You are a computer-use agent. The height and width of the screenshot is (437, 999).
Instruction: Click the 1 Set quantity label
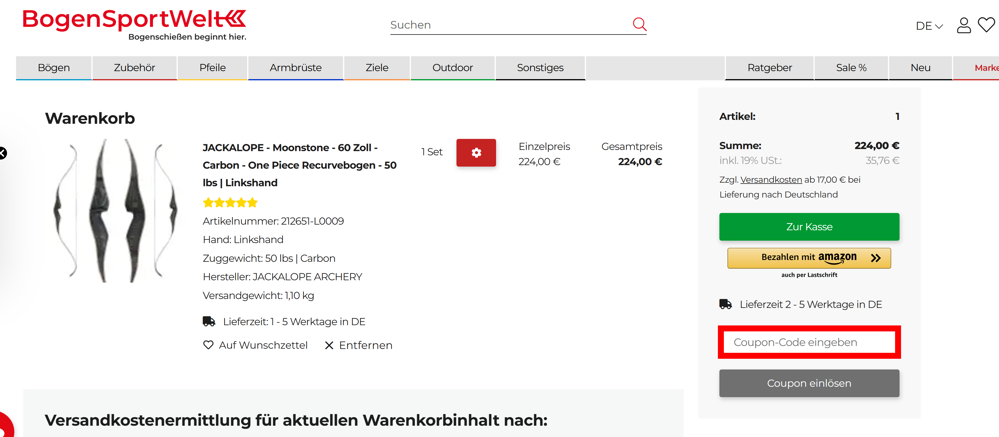coord(431,152)
